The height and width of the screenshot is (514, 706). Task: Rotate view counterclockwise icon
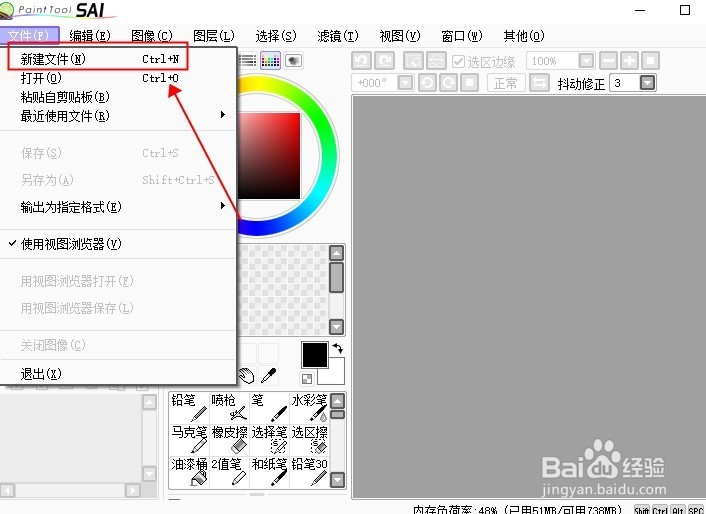[x=427, y=83]
